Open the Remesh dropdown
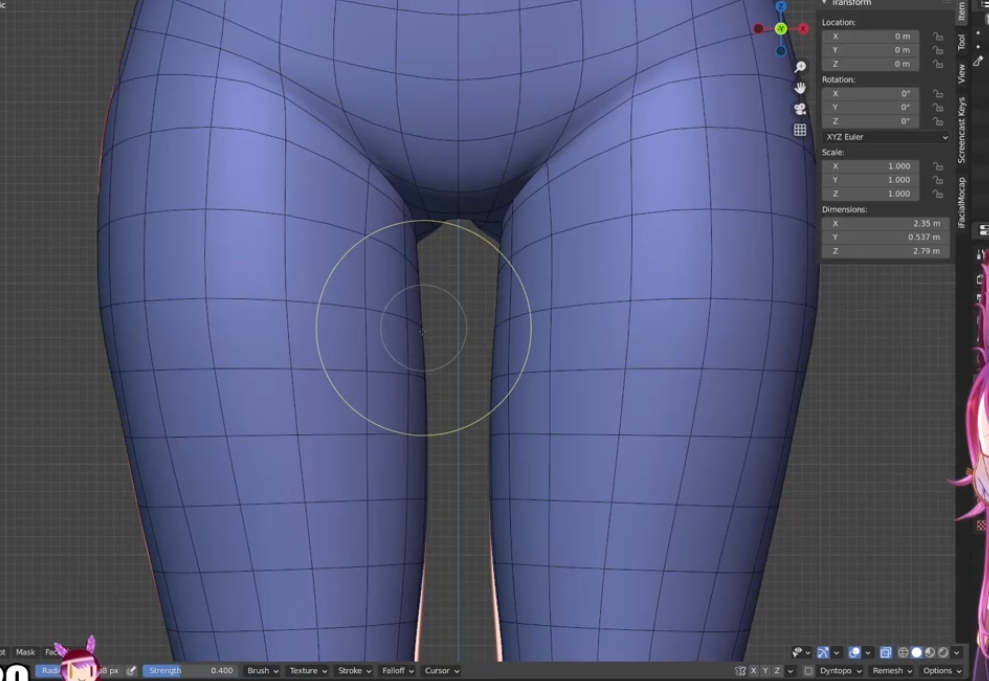Viewport: 989px width, 681px height. coord(892,671)
